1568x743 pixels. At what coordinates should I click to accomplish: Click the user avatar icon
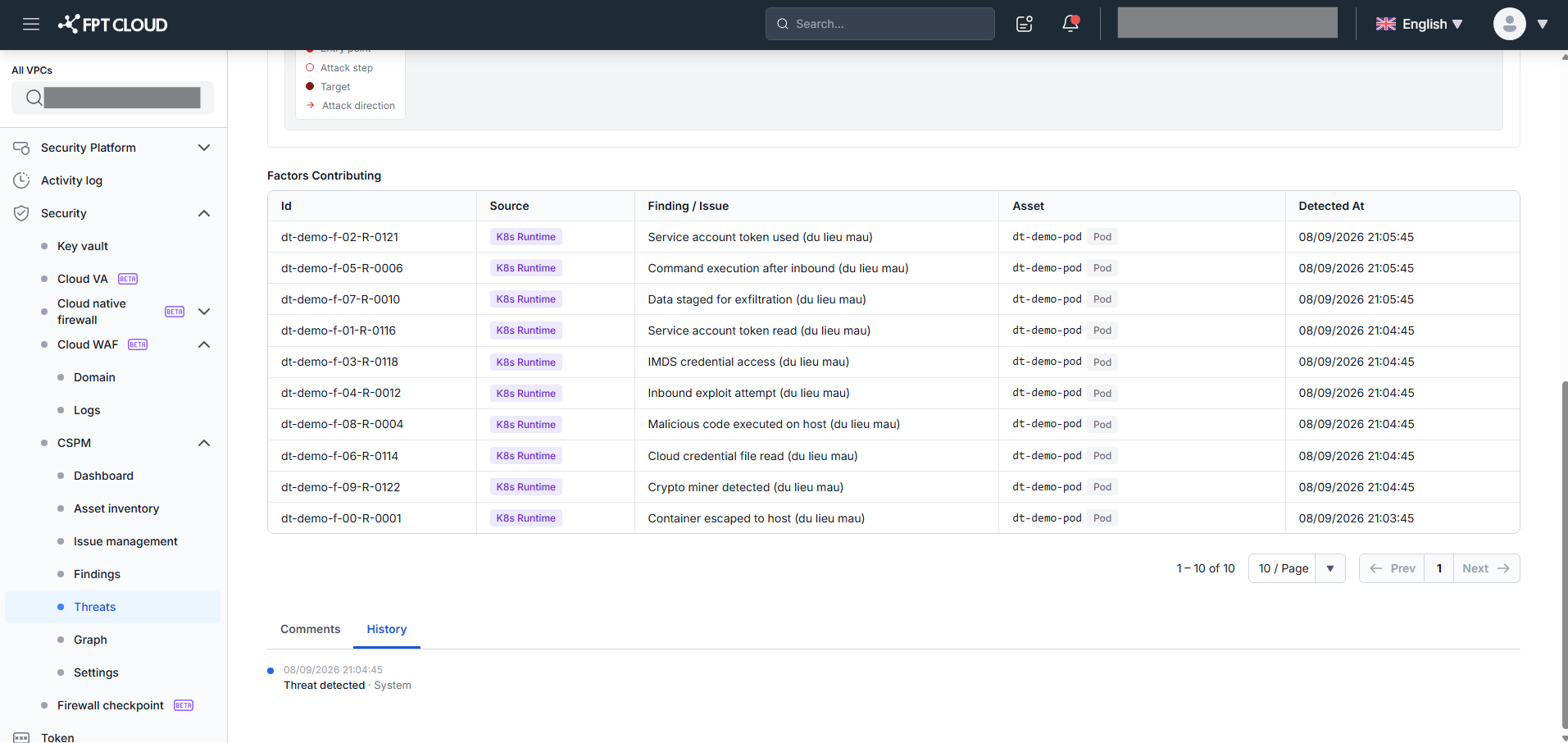tap(1509, 24)
